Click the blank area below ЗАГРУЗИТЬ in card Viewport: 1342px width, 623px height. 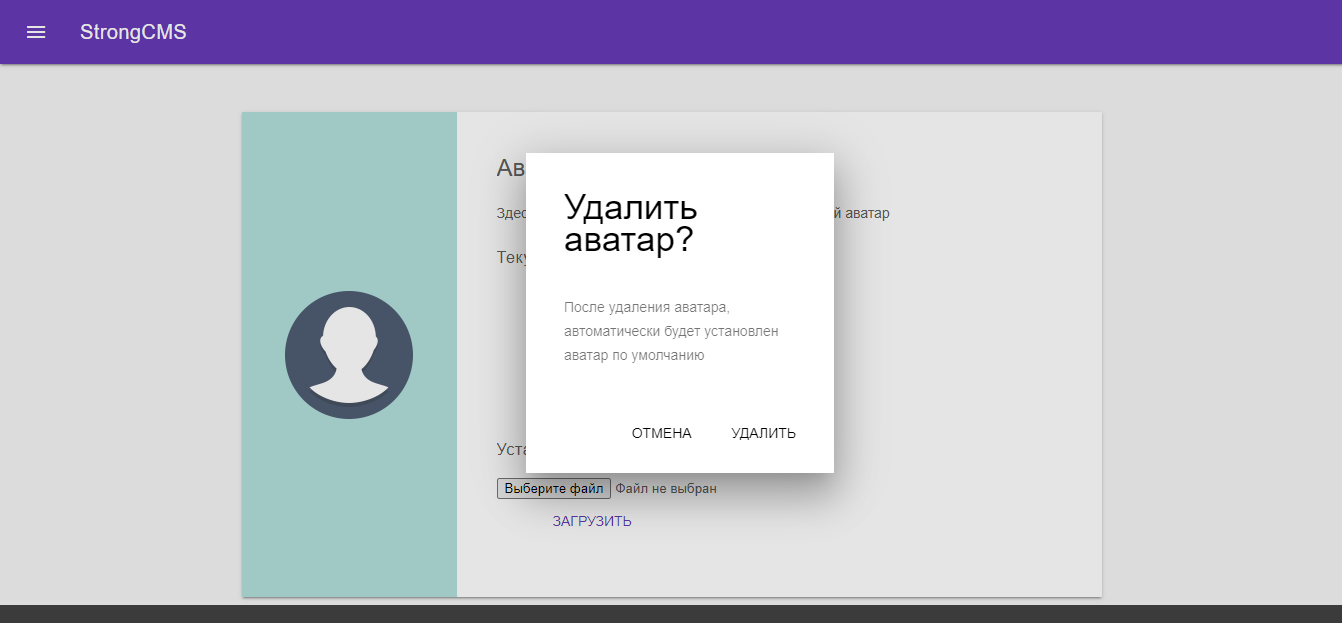tap(780, 565)
